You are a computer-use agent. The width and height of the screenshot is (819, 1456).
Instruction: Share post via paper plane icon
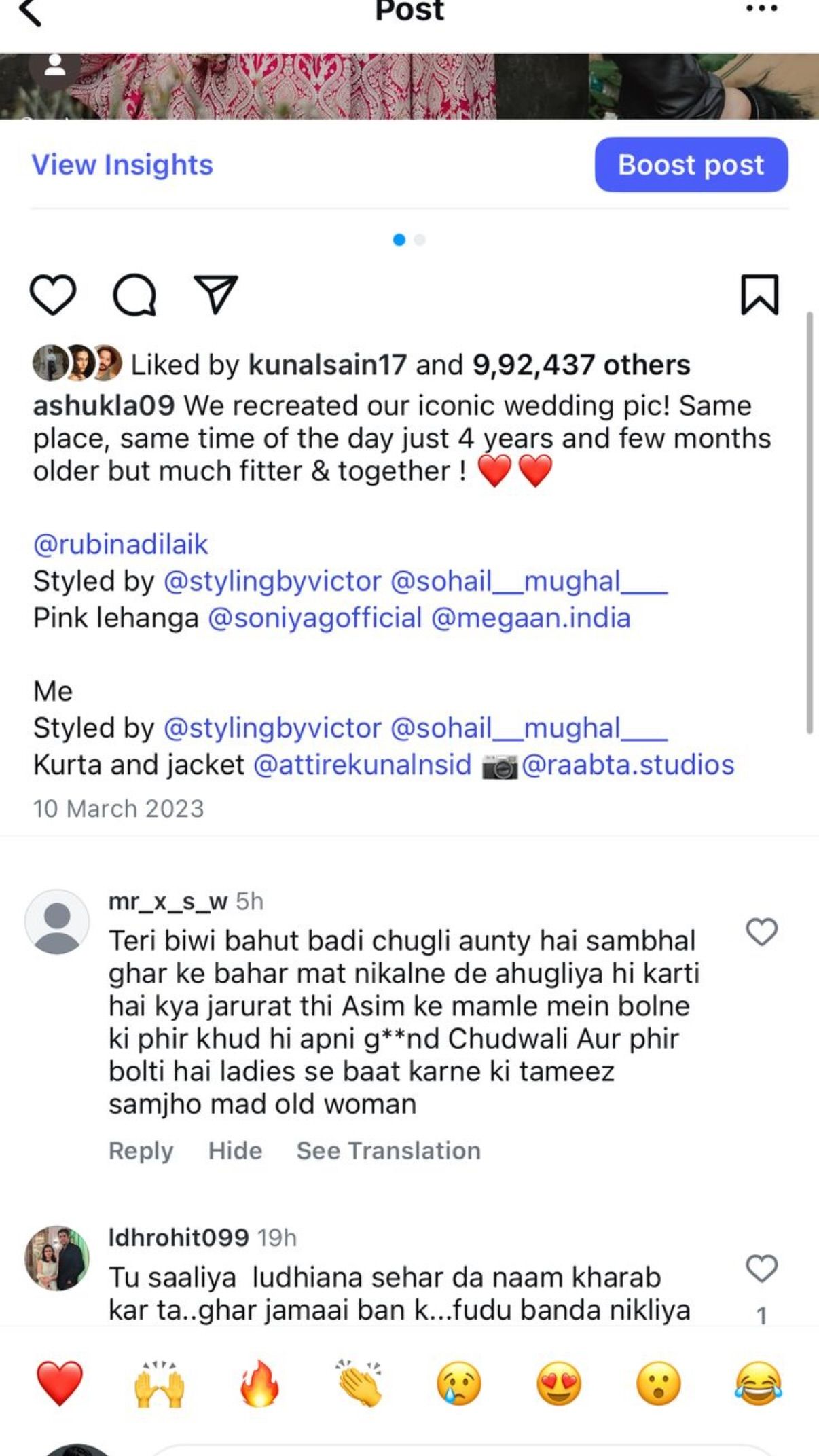pyautogui.click(x=216, y=295)
